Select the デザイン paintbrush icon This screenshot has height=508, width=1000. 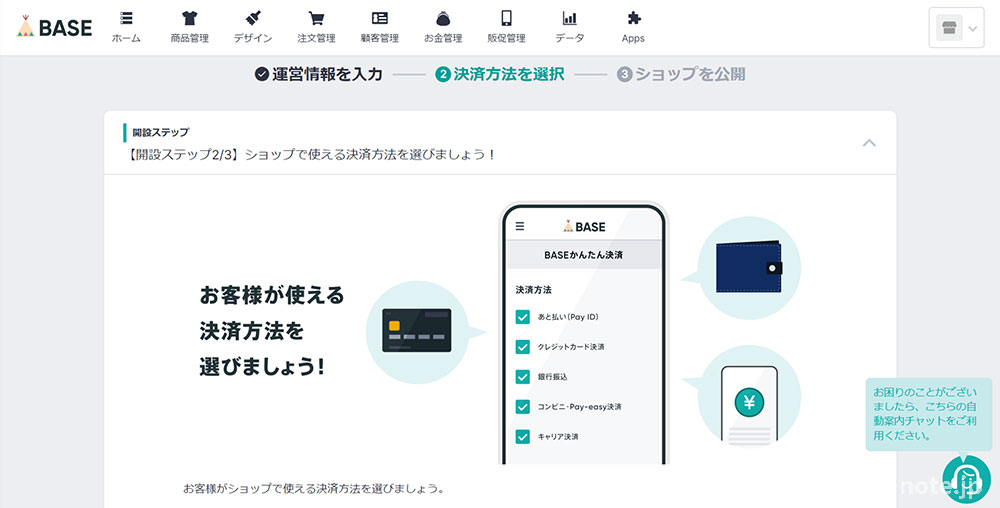253,18
